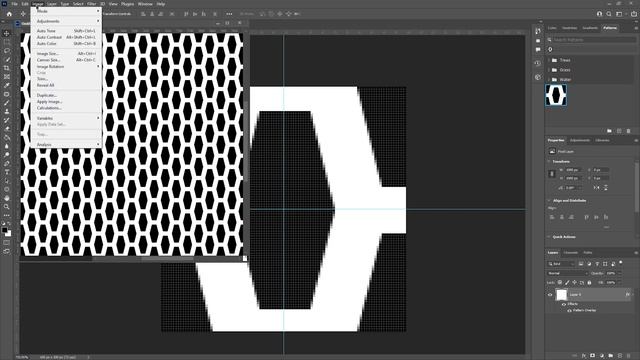Select the Eyedropper tool
The width and height of the screenshot is (640, 360).
coord(7,85)
